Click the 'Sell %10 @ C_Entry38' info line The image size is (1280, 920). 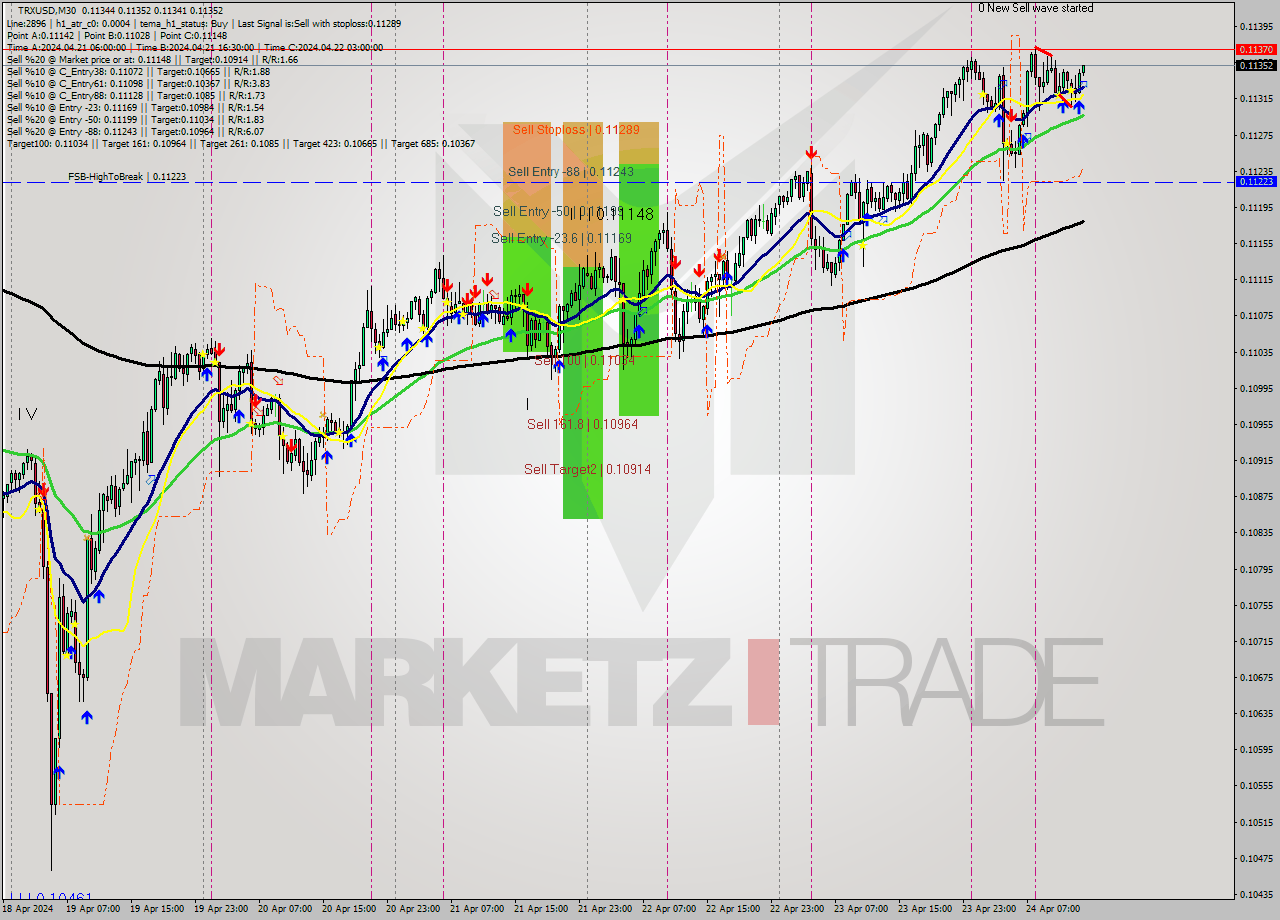click(138, 71)
